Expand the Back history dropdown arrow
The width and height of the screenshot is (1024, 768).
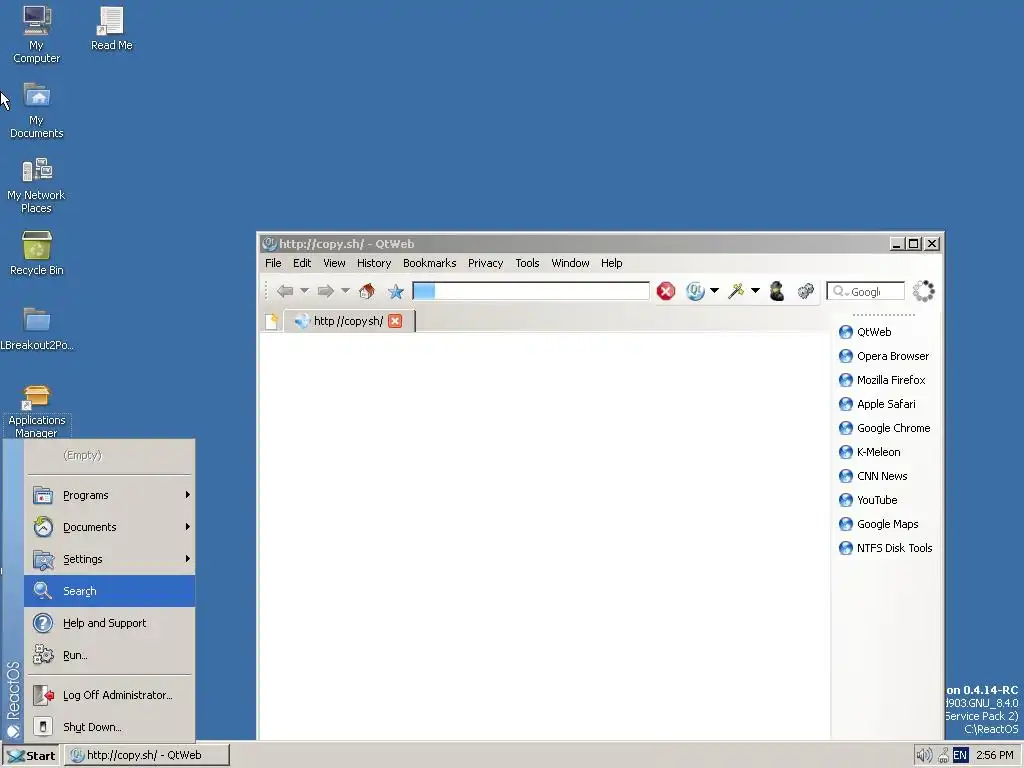304,291
